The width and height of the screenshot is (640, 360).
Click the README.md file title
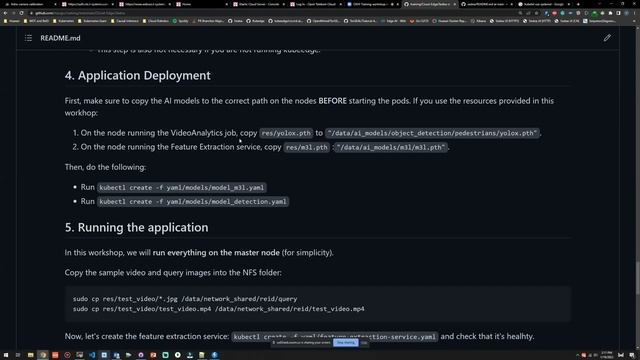point(60,38)
